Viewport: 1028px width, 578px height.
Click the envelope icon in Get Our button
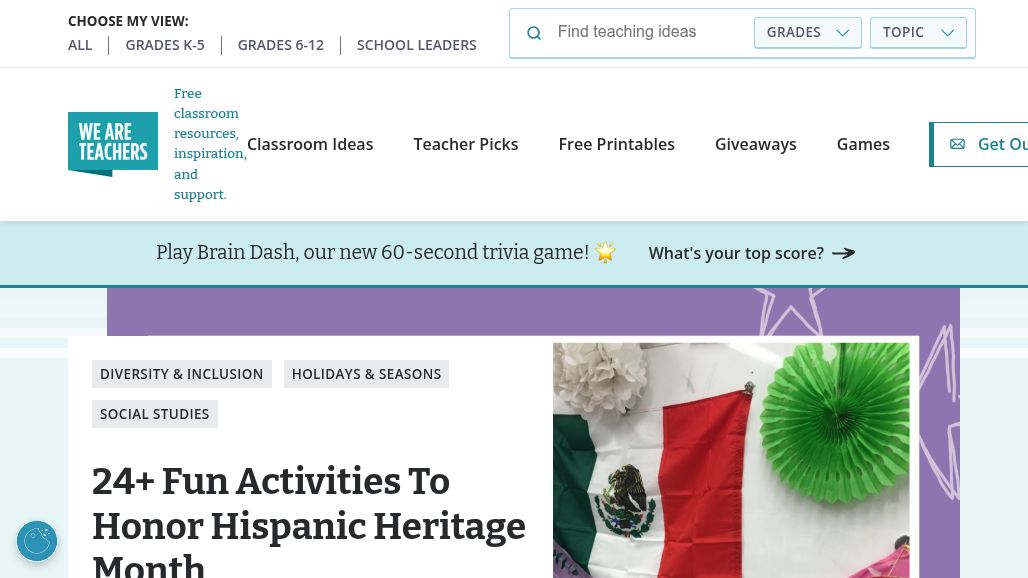[957, 144]
